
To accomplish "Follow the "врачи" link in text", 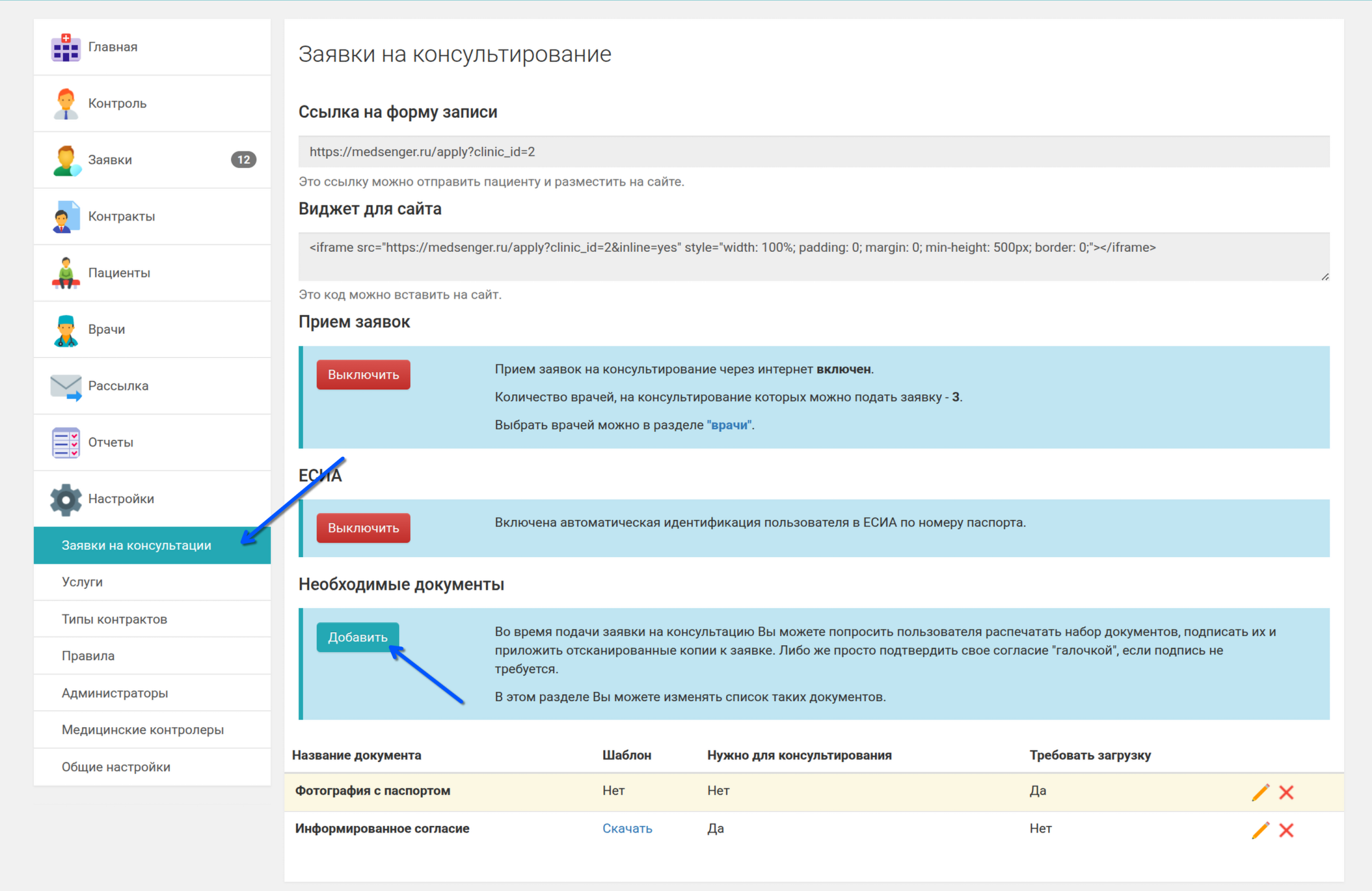I will 729,425.
